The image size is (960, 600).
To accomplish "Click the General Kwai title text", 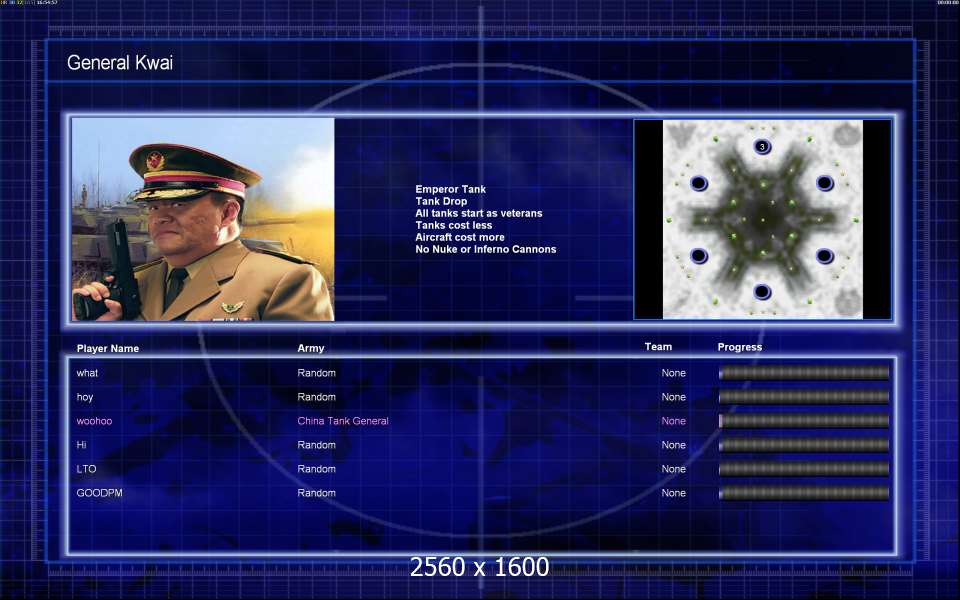I will (120, 62).
